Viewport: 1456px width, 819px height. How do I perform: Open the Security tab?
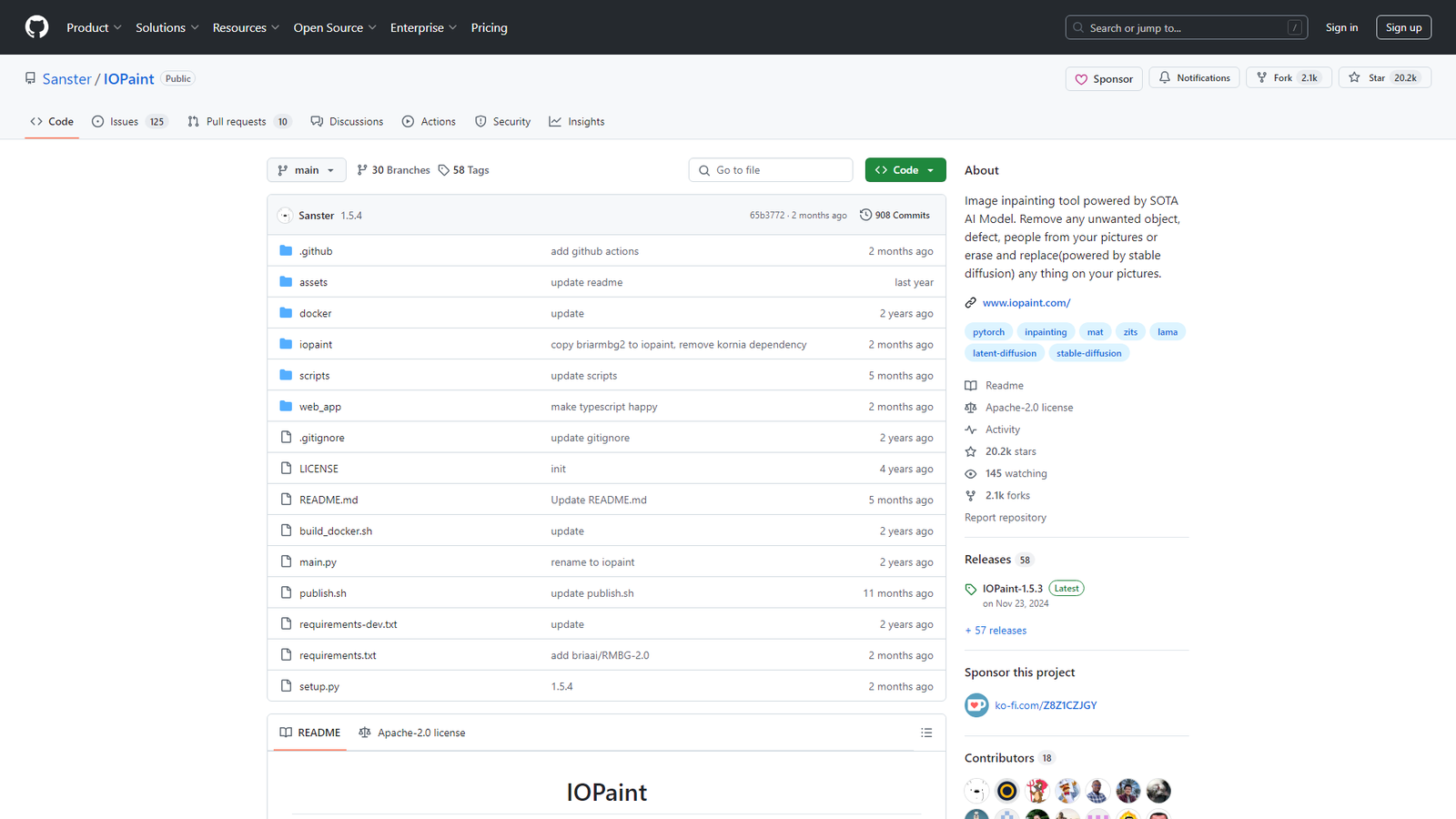[x=502, y=121]
